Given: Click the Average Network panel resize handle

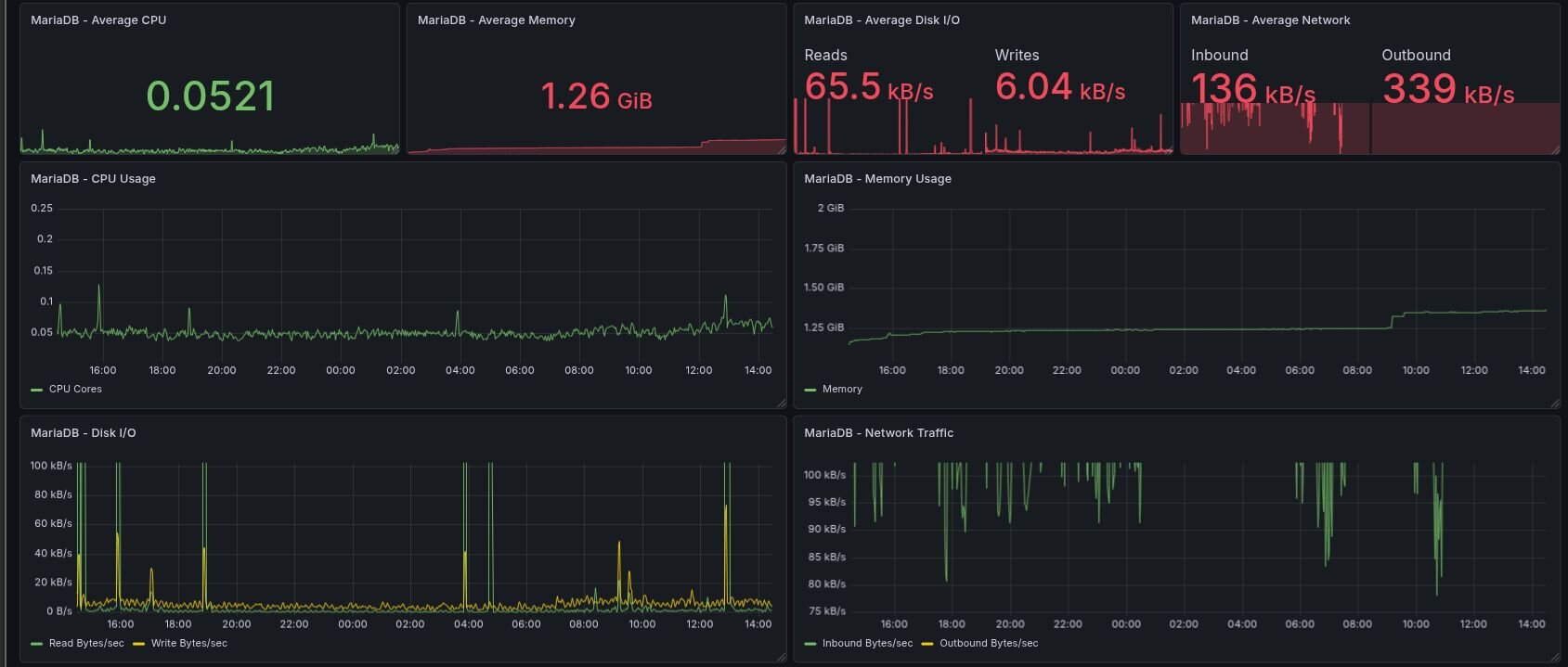Looking at the screenshot, I should coord(1554,148).
